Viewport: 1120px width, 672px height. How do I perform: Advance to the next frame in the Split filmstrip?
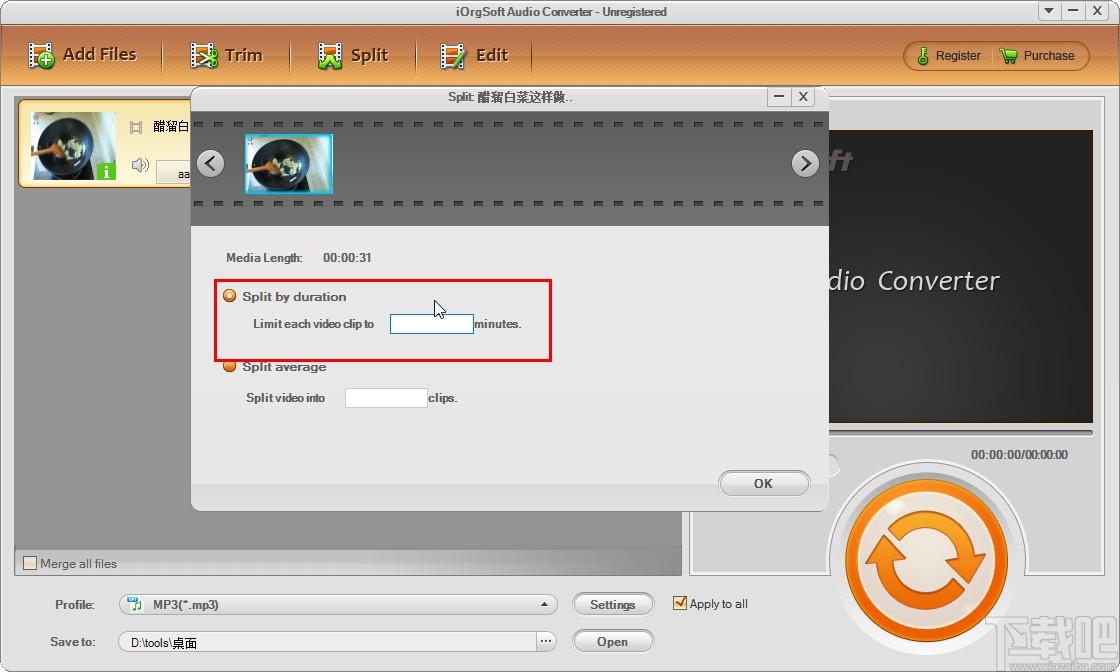(x=805, y=163)
